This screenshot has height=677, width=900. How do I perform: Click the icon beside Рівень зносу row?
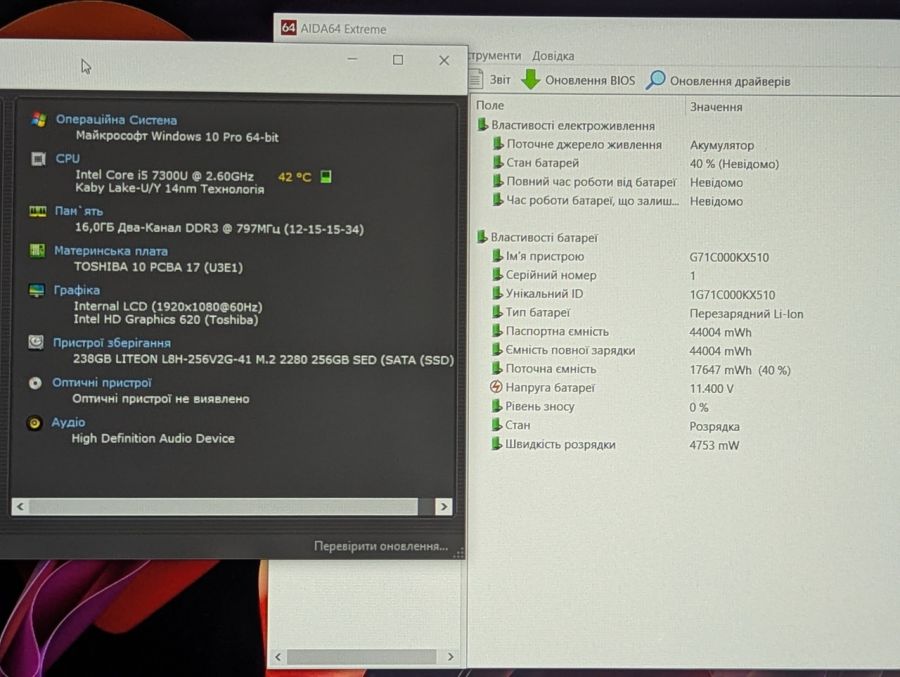496,406
